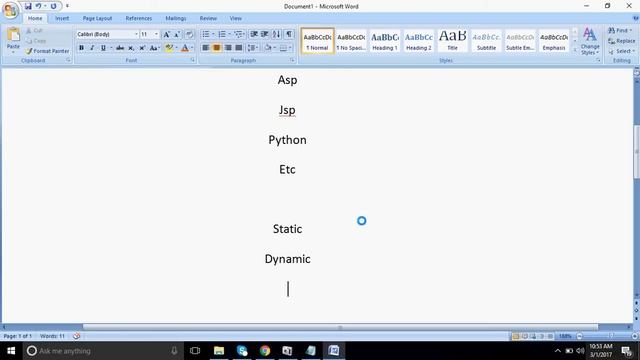Viewport: 640px width, 360px height.
Task: Open the font name Calibri dropdown
Action: [x=136, y=35]
